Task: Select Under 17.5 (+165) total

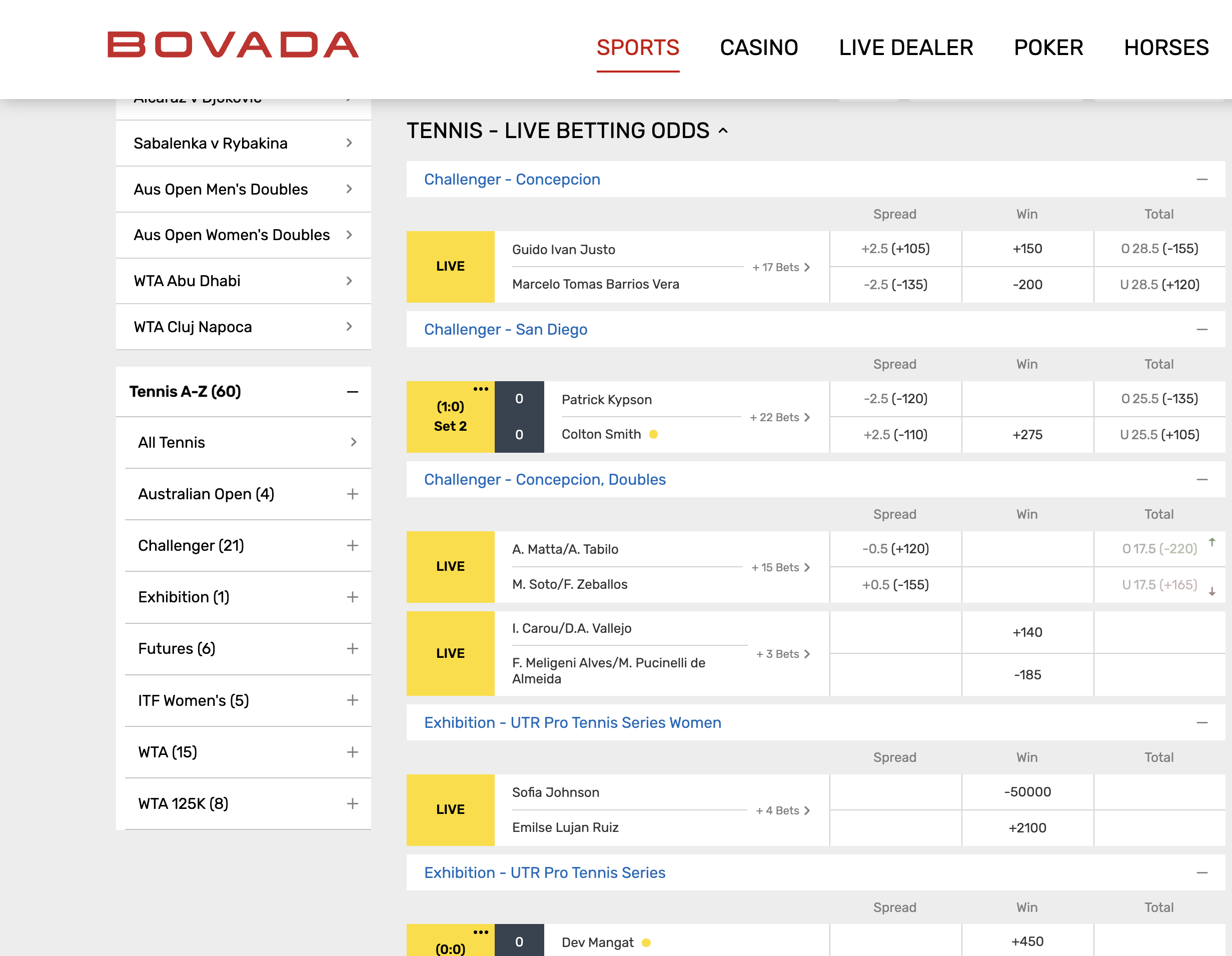Action: 1159,585
